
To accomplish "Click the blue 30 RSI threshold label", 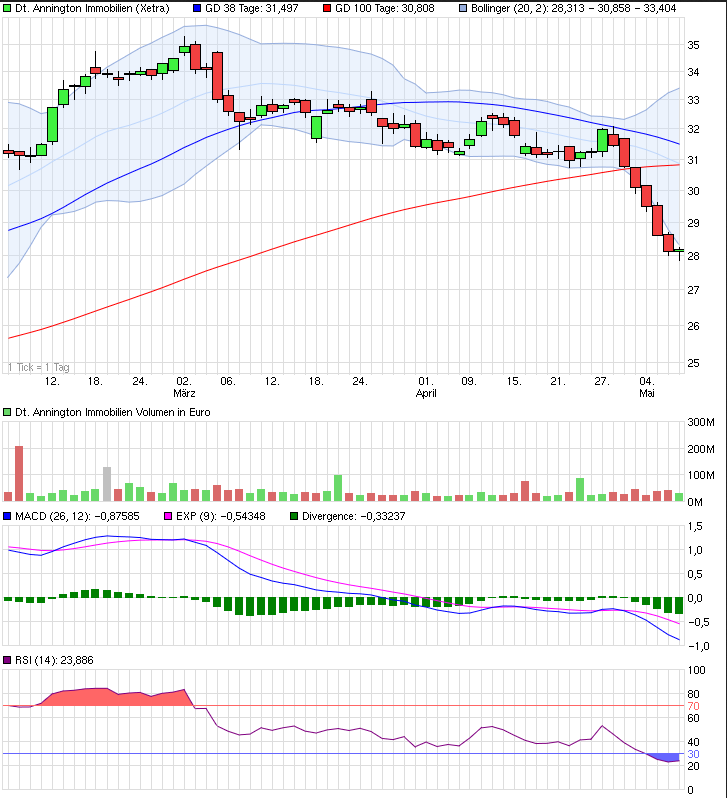I will point(693,754).
